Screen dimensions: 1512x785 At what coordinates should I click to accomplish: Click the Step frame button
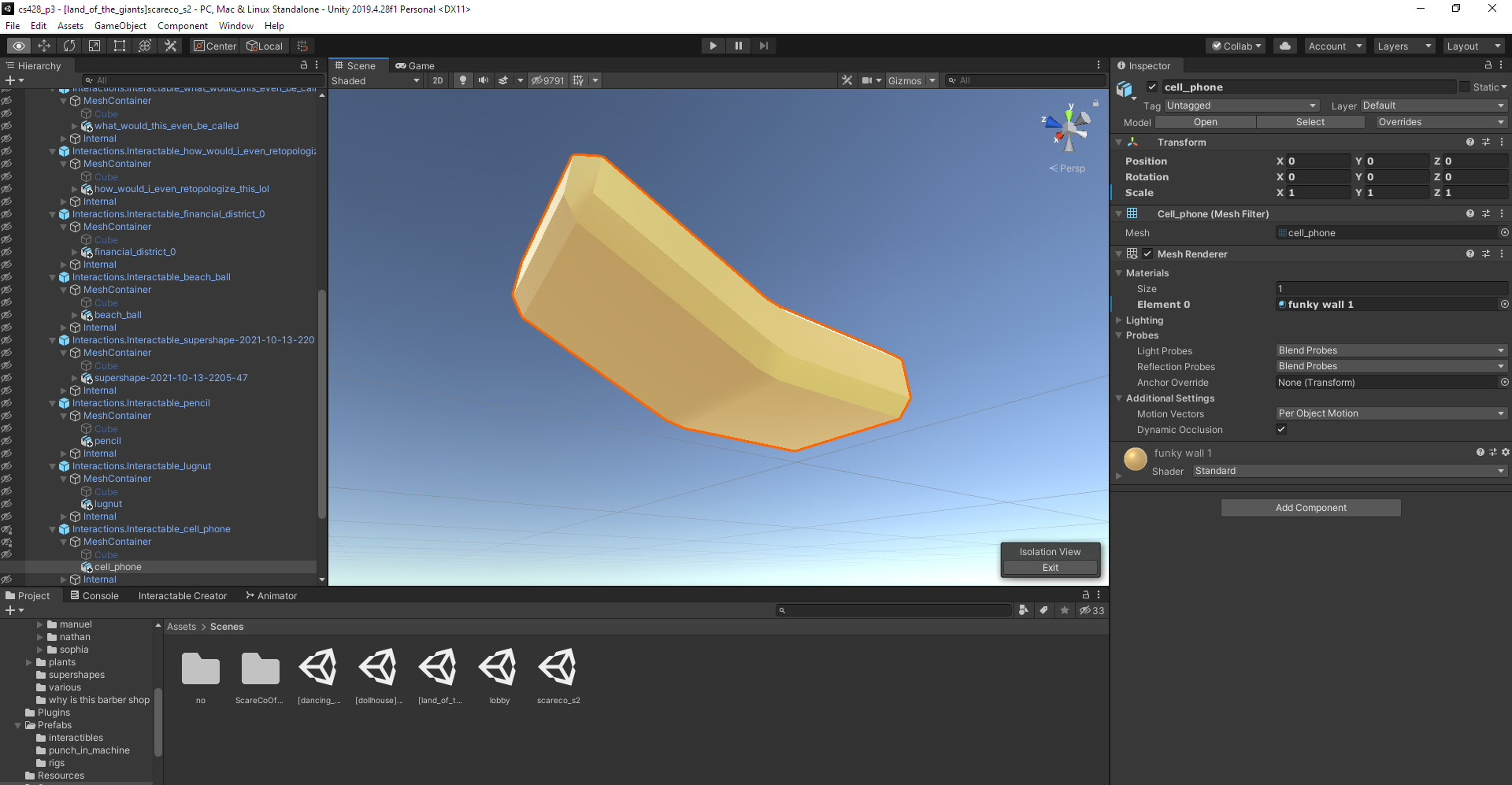click(763, 46)
